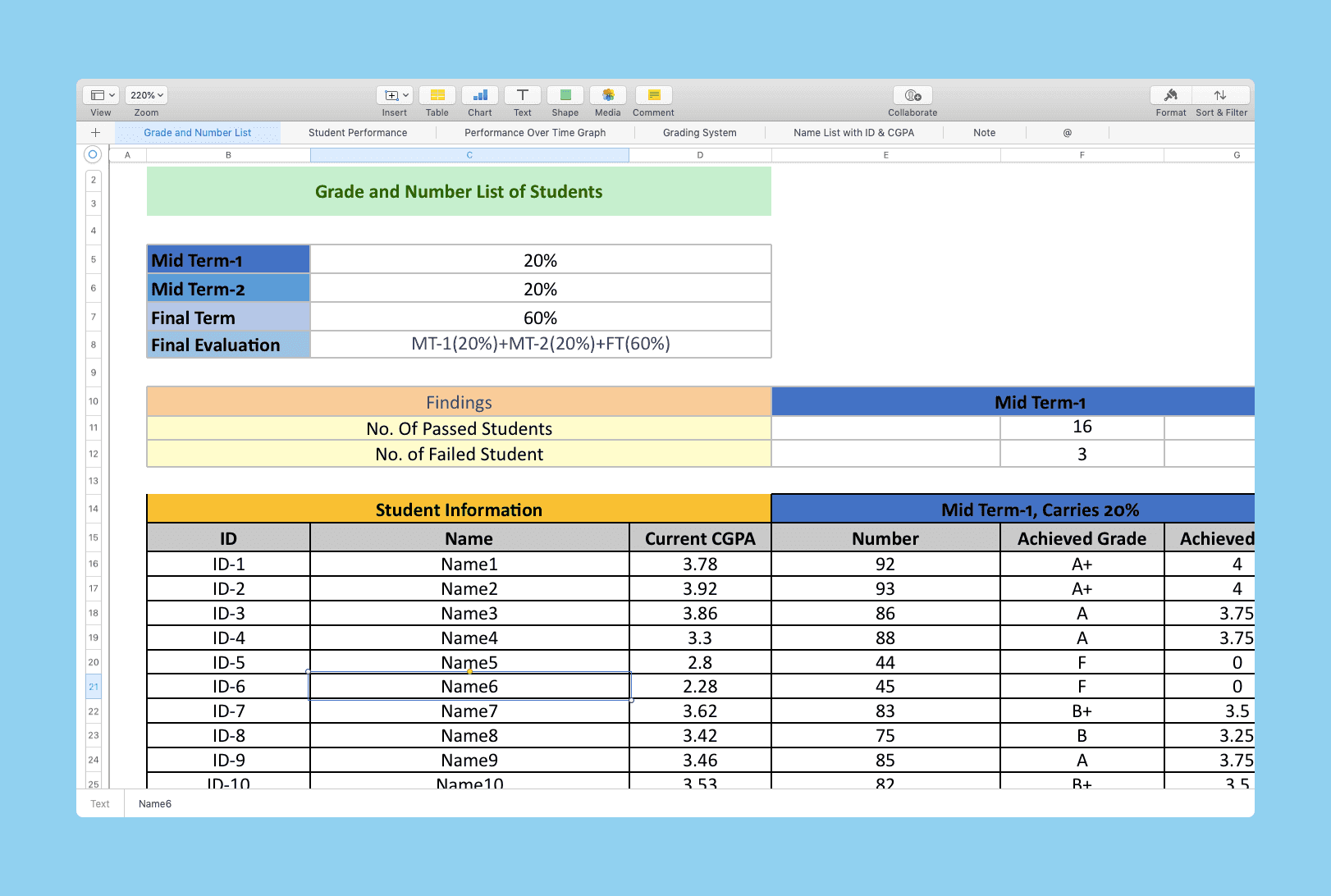Image resolution: width=1331 pixels, height=896 pixels.
Task: Select the green title banner cell
Action: [x=459, y=192]
